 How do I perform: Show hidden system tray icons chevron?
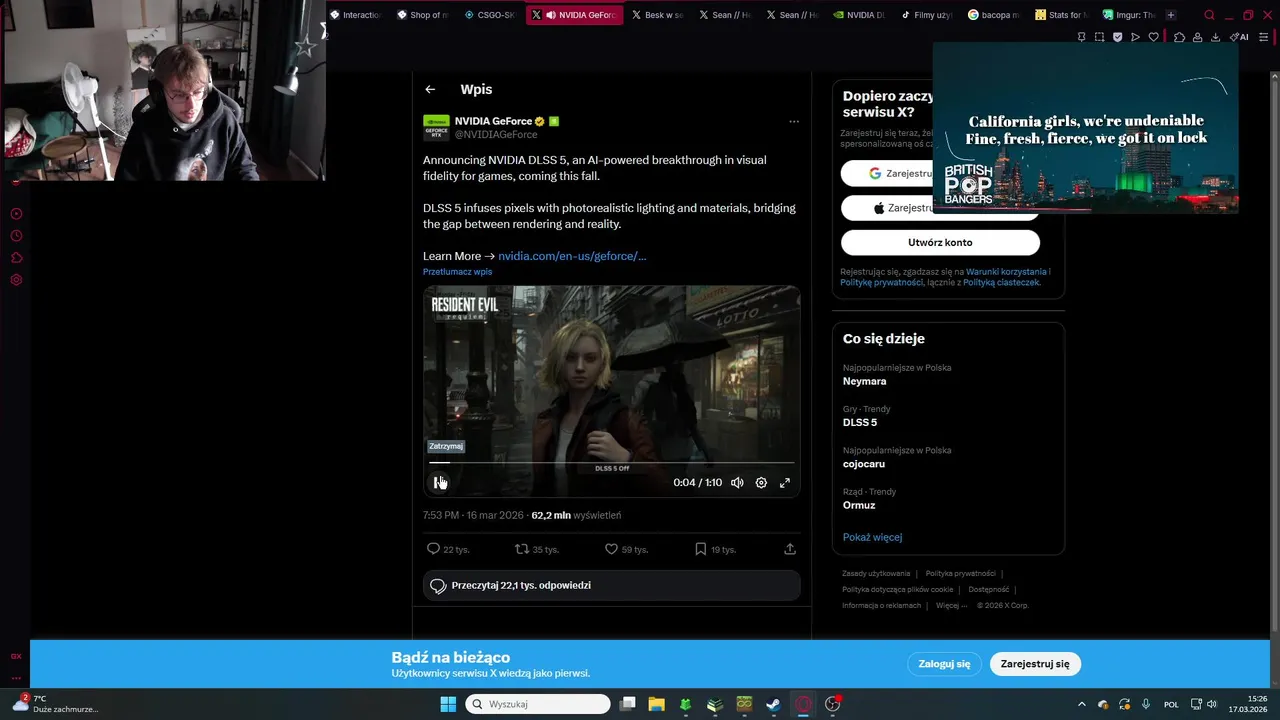1082,704
